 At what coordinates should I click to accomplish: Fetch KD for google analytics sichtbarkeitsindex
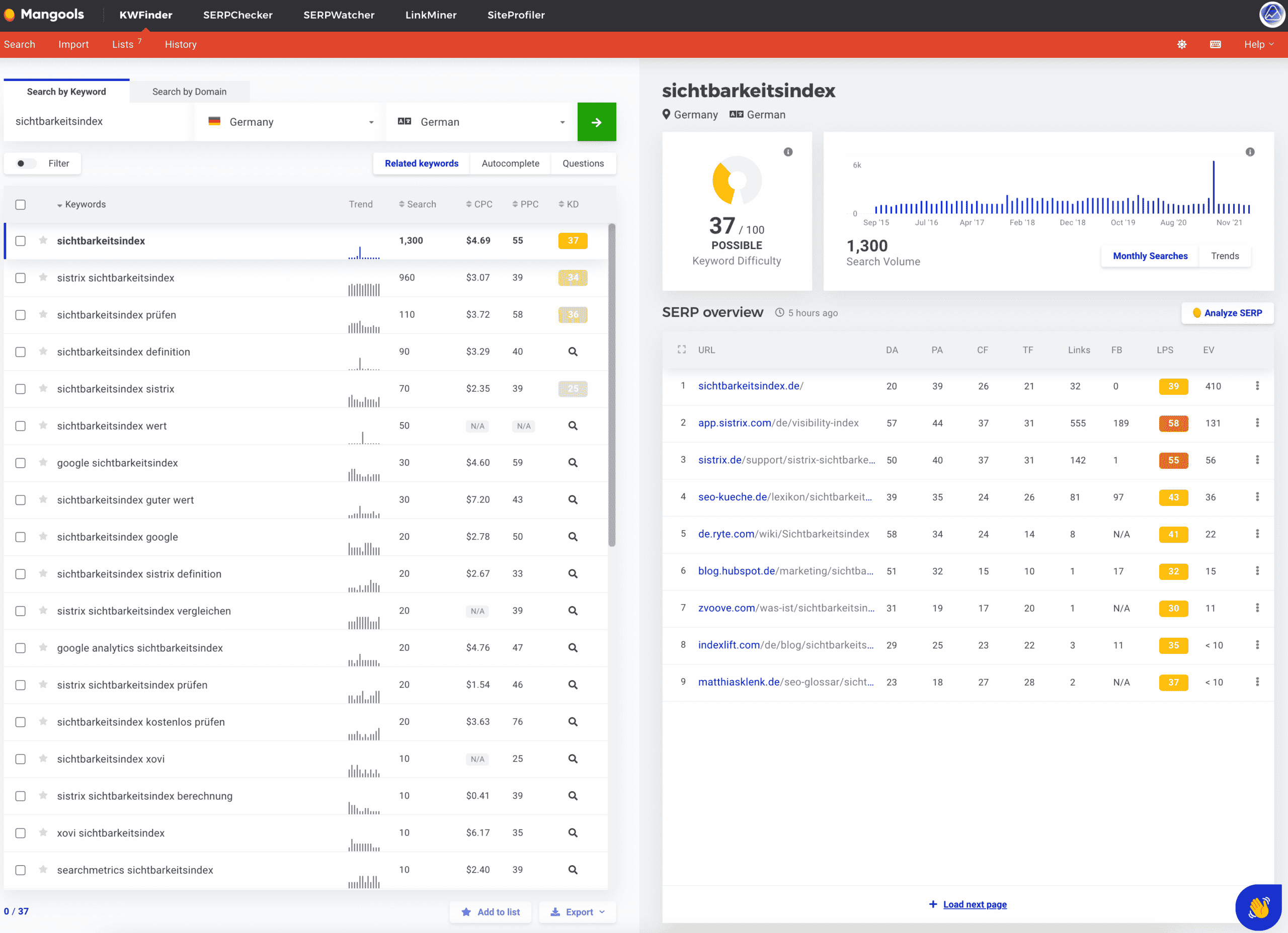click(x=573, y=647)
